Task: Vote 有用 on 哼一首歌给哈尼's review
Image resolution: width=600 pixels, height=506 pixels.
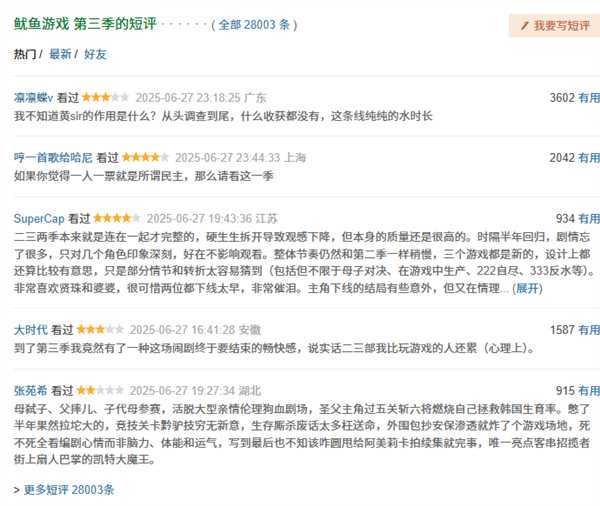Action: (x=589, y=158)
